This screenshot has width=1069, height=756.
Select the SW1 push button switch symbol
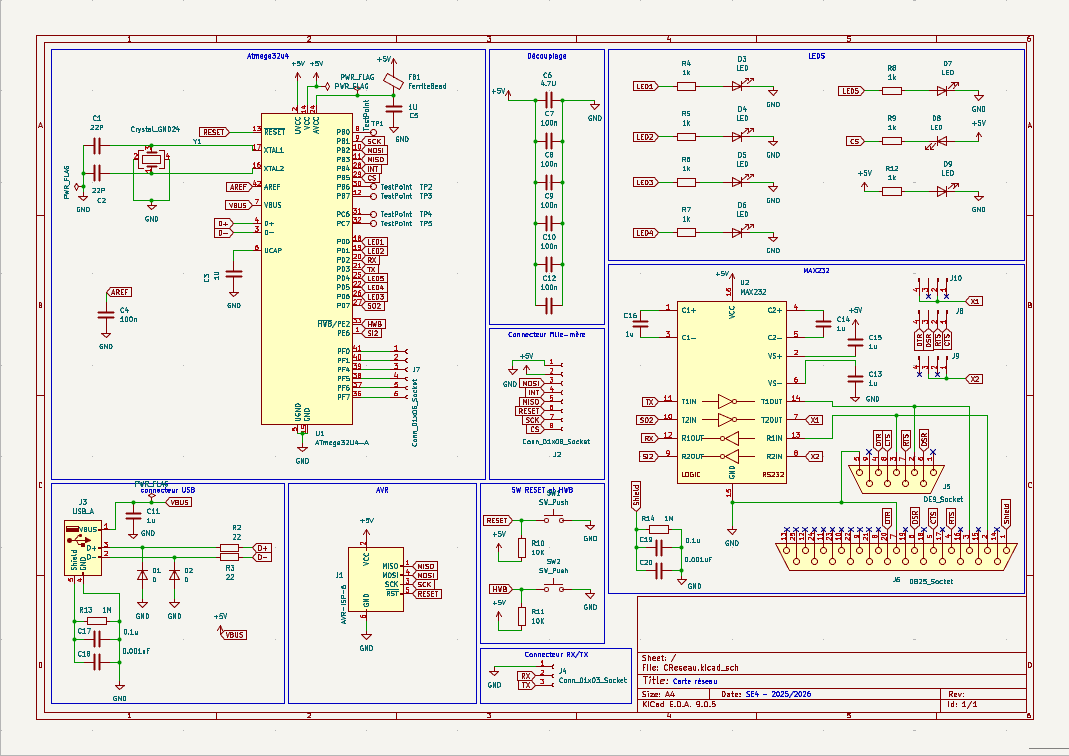pos(555,520)
